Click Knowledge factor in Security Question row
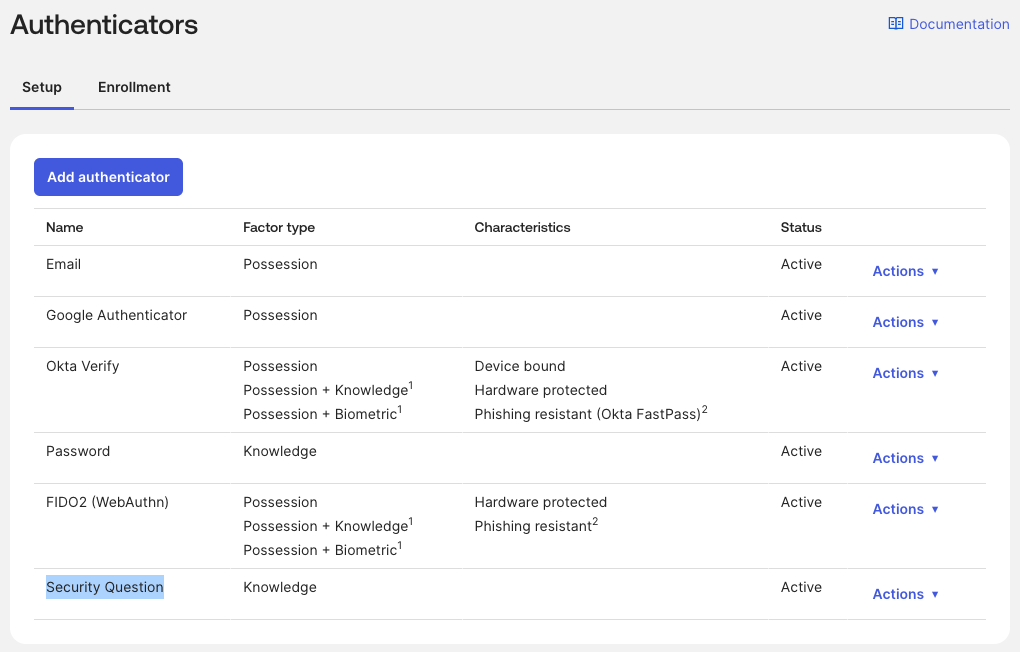Viewport: 1020px width, 652px height. 280,588
